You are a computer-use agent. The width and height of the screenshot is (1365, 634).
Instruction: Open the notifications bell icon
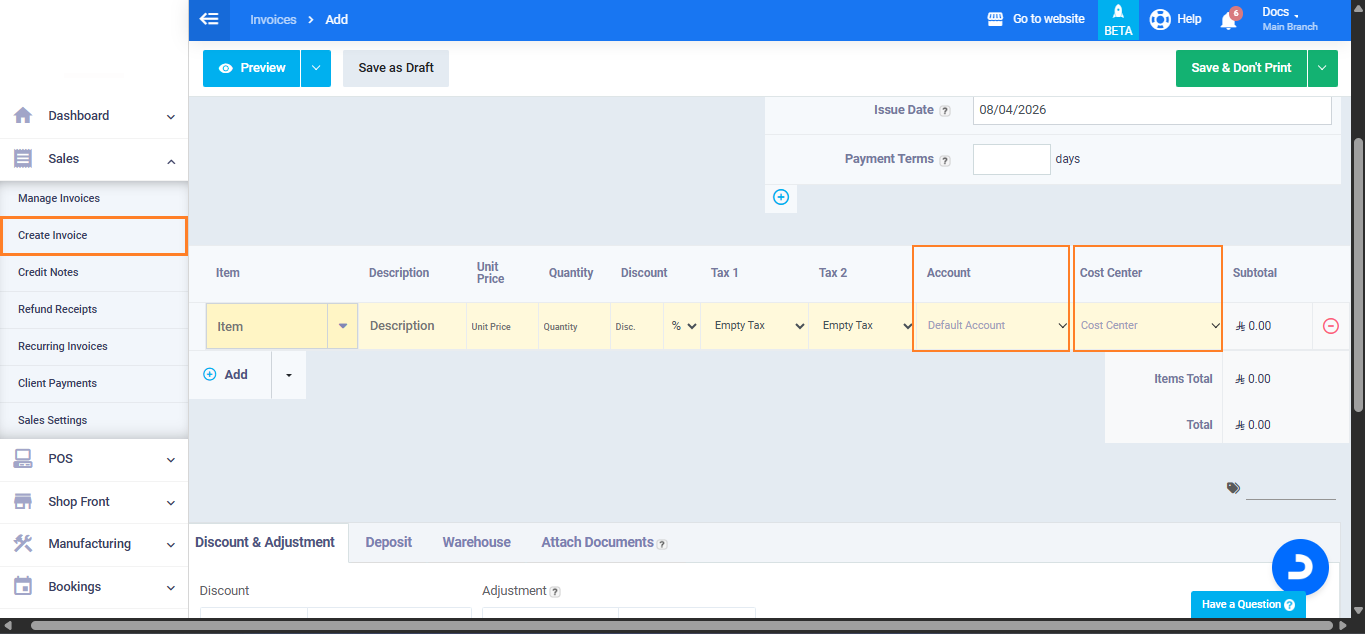click(1228, 20)
